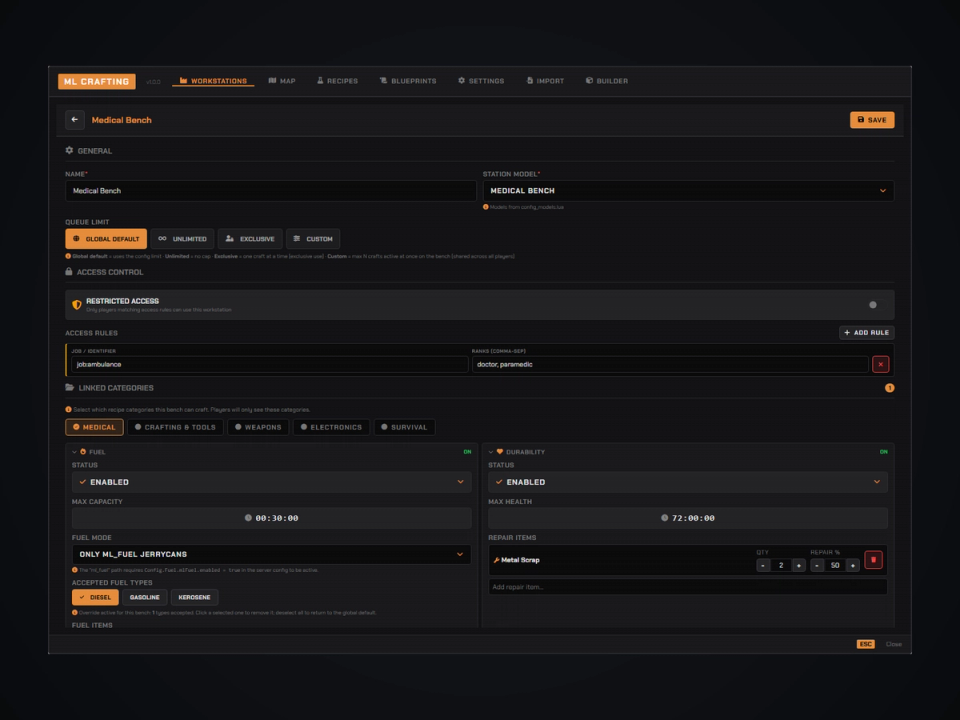Select the Exclusive queue limit option

pos(250,239)
